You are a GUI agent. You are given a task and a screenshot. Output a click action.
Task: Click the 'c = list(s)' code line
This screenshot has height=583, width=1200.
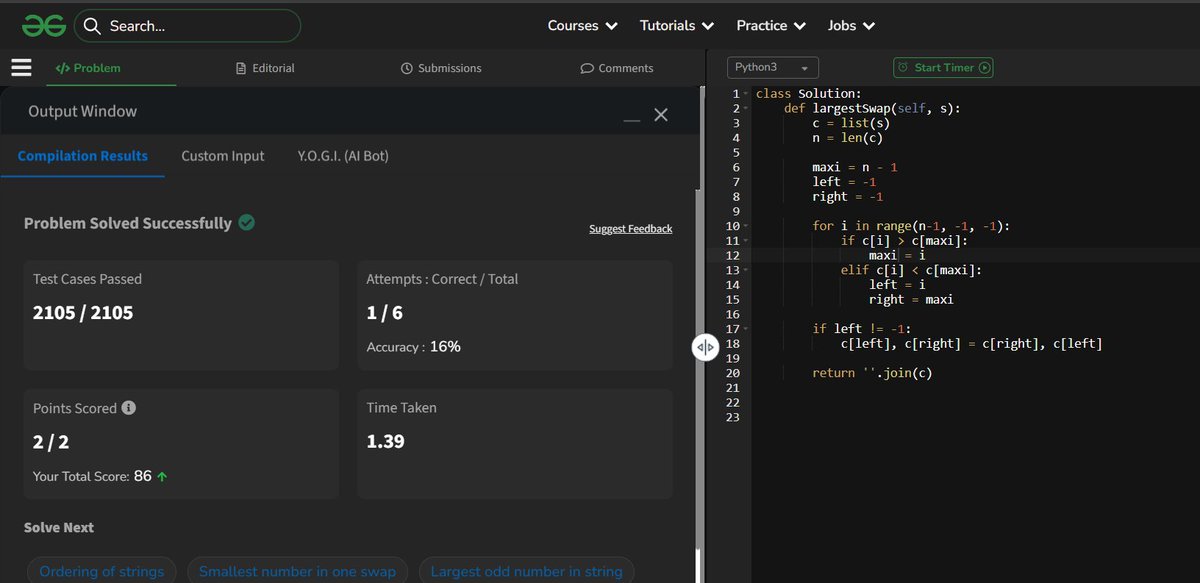coord(851,123)
